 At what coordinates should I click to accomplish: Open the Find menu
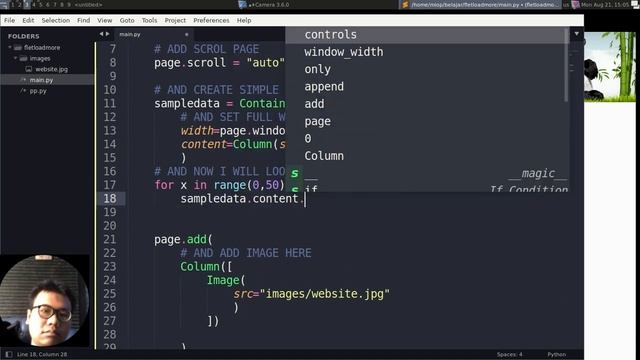point(84,20)
